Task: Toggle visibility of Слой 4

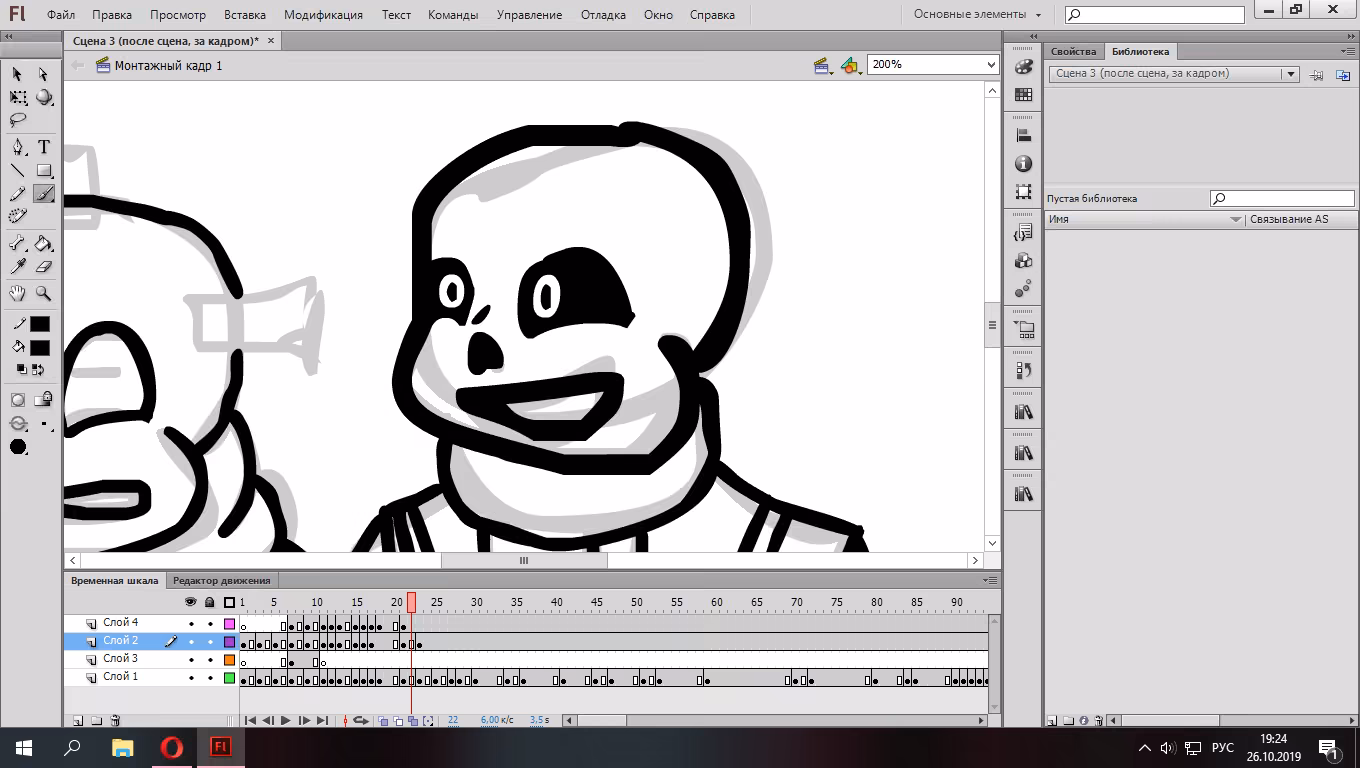Action: (191, 624)
